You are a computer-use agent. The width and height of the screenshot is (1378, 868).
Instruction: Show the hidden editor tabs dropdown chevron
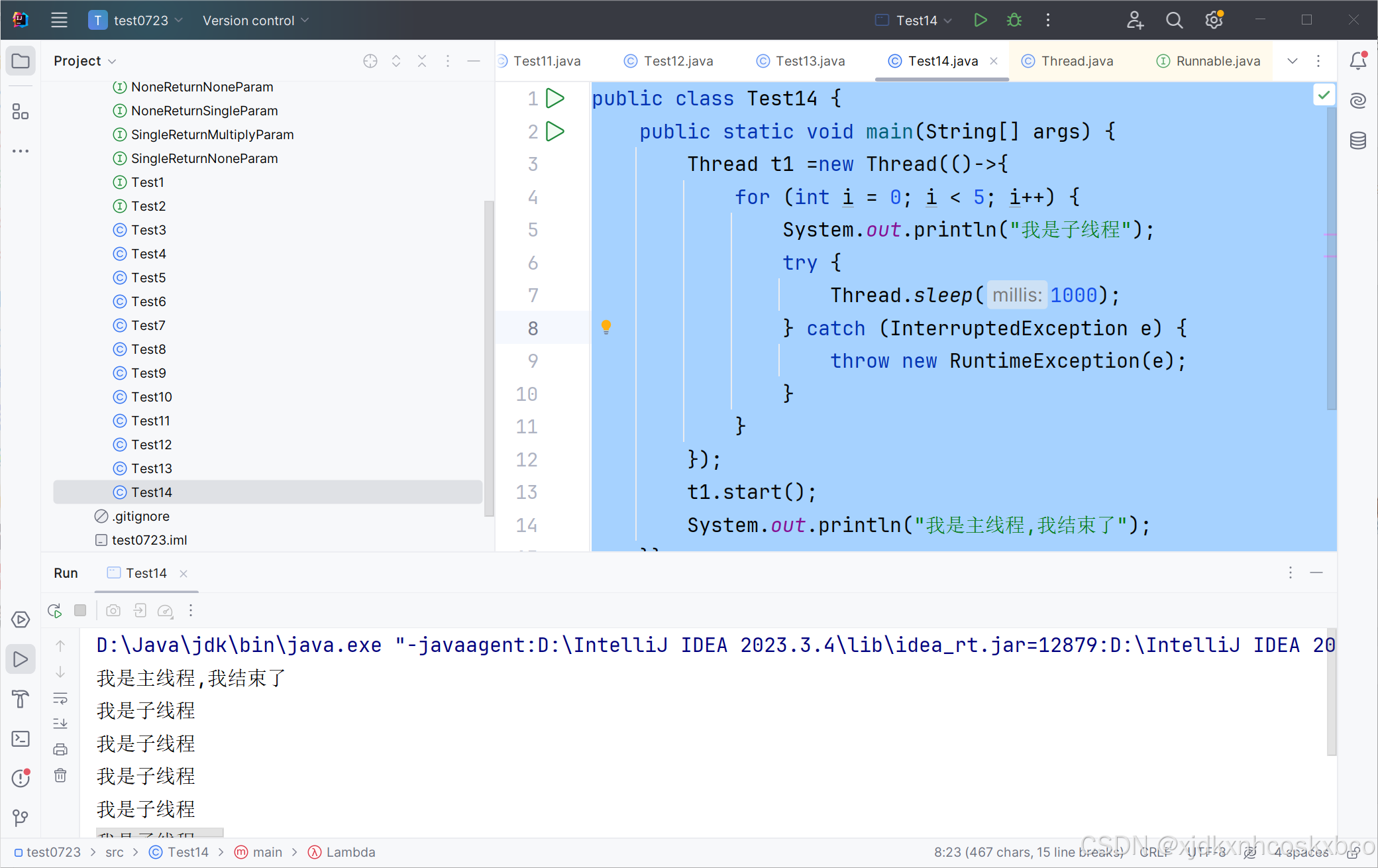coord(1292,61)
